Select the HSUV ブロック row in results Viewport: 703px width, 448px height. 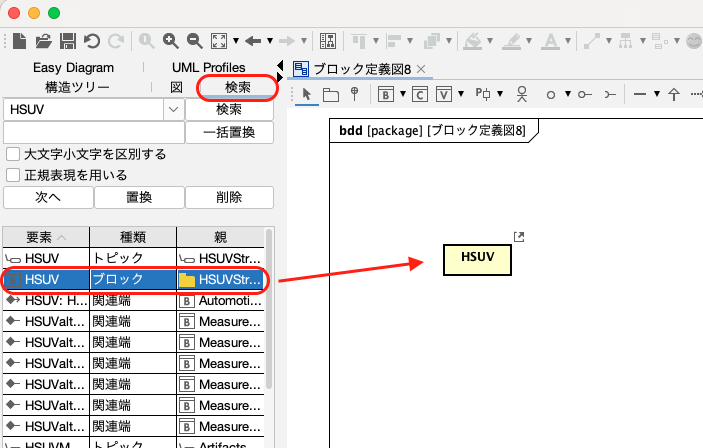(x=132, y=280)
